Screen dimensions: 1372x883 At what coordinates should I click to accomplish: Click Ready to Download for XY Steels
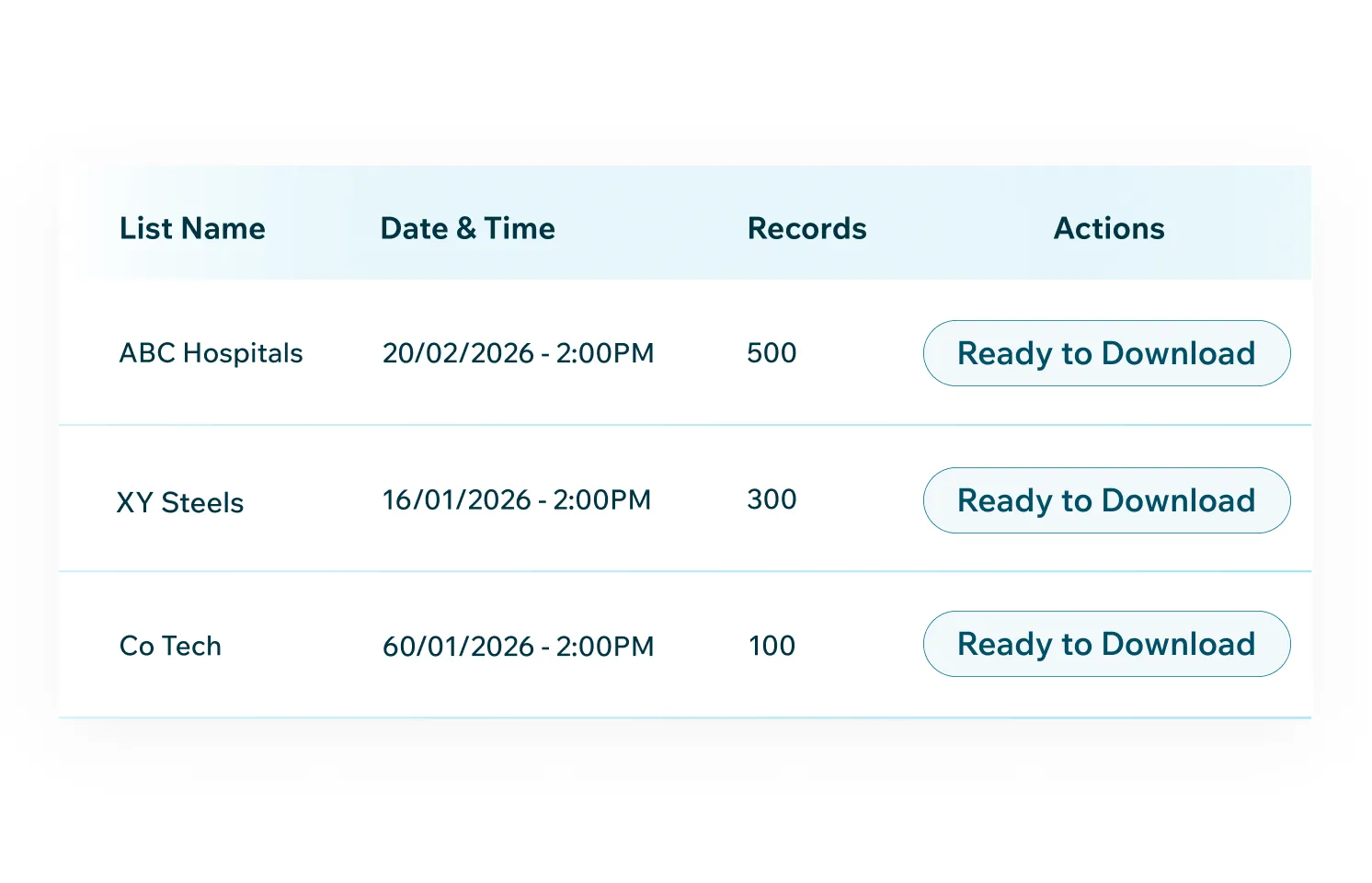pos(1106,500)
